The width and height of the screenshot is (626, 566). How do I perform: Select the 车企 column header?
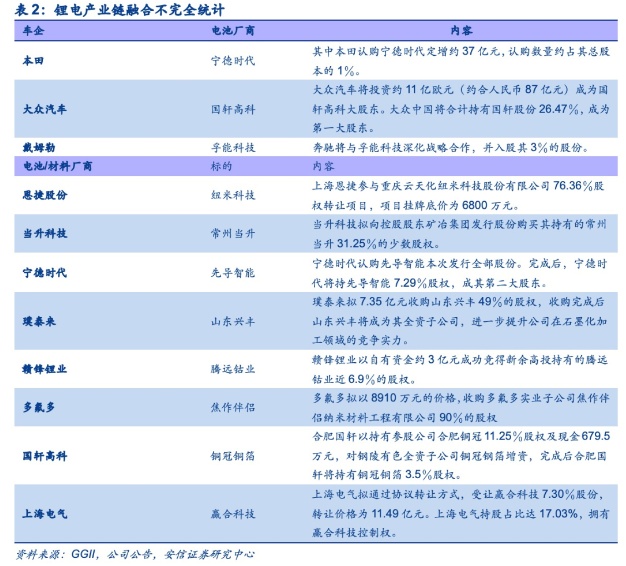pyautogui.click(x=34, y=31)
